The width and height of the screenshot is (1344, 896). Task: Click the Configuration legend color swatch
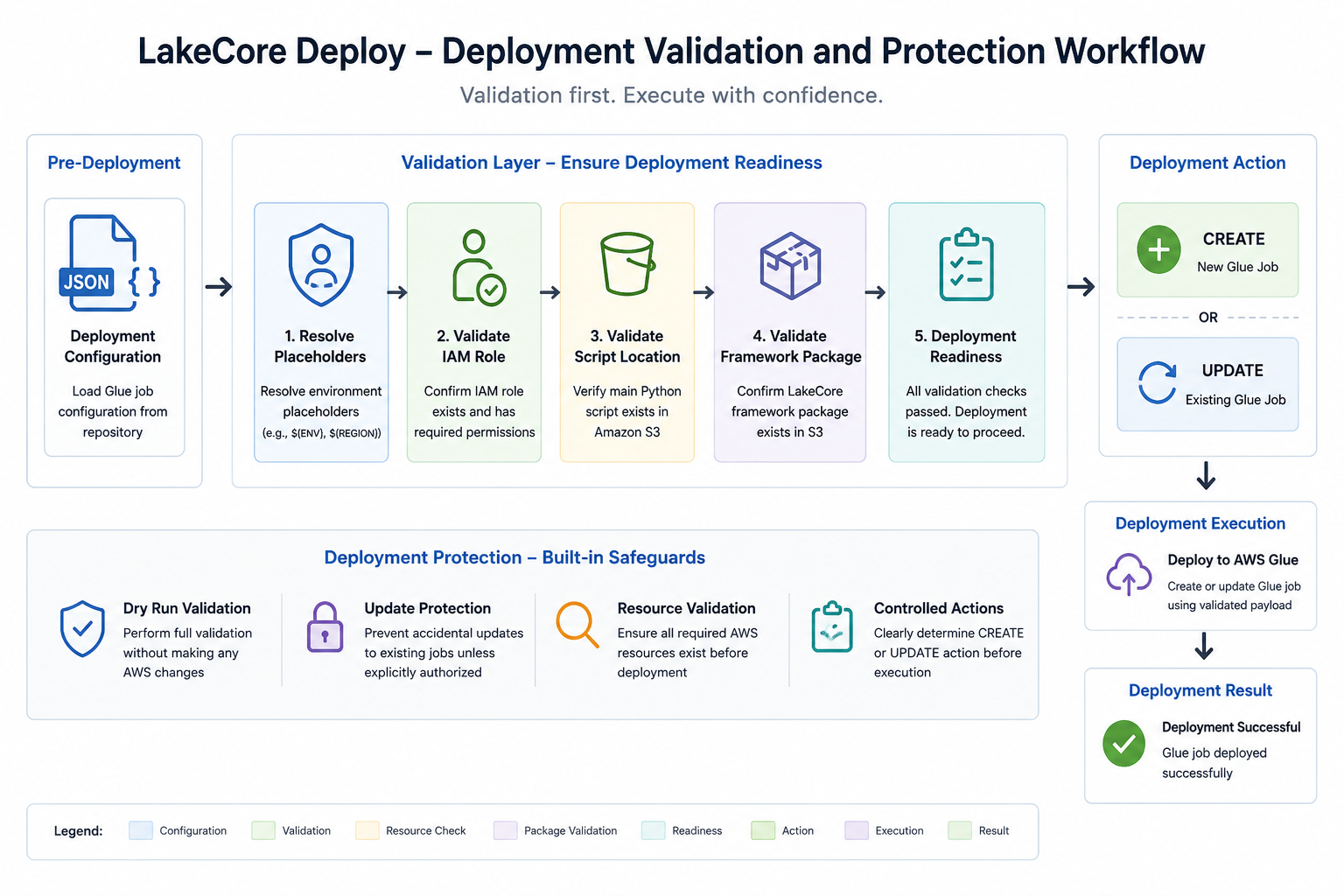pyautogui.click(x=141, y=830)
